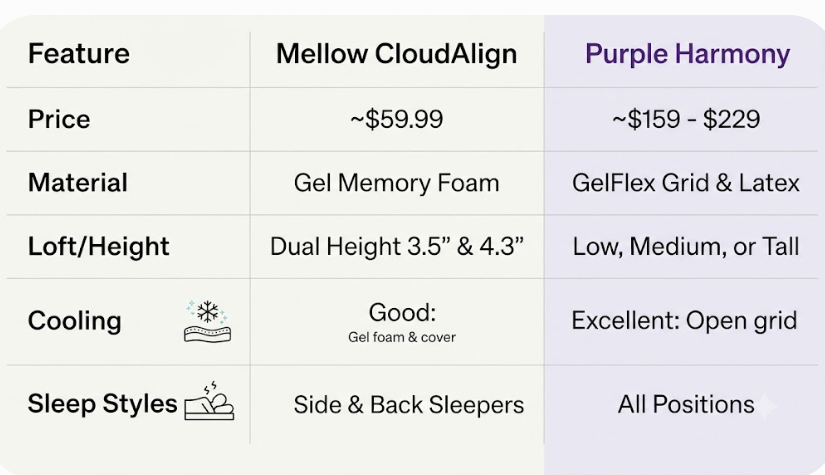
Task: Click the Feature header cell
Action: pyautogui.click(x=79, y=54)
